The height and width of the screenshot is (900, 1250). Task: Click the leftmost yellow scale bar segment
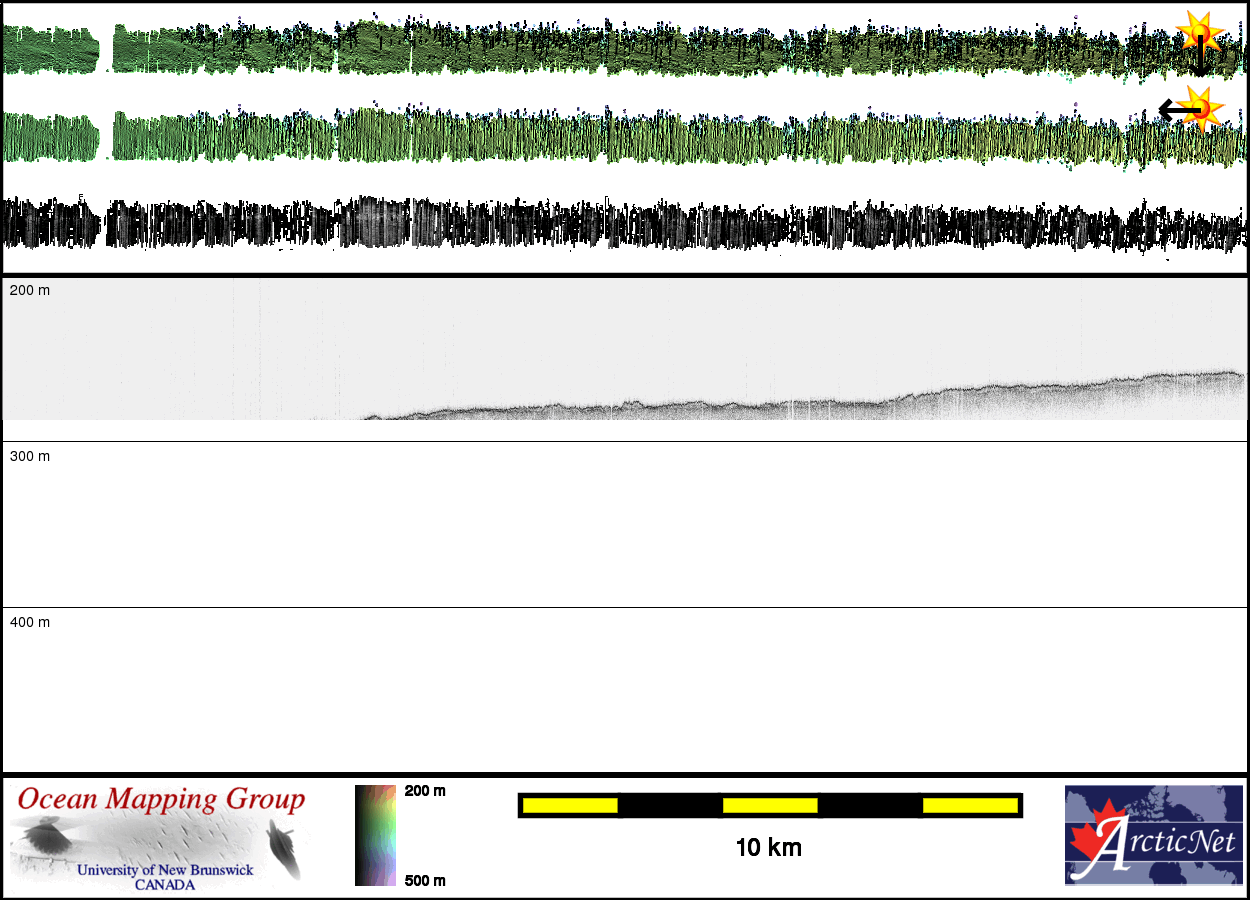[570, 805]
